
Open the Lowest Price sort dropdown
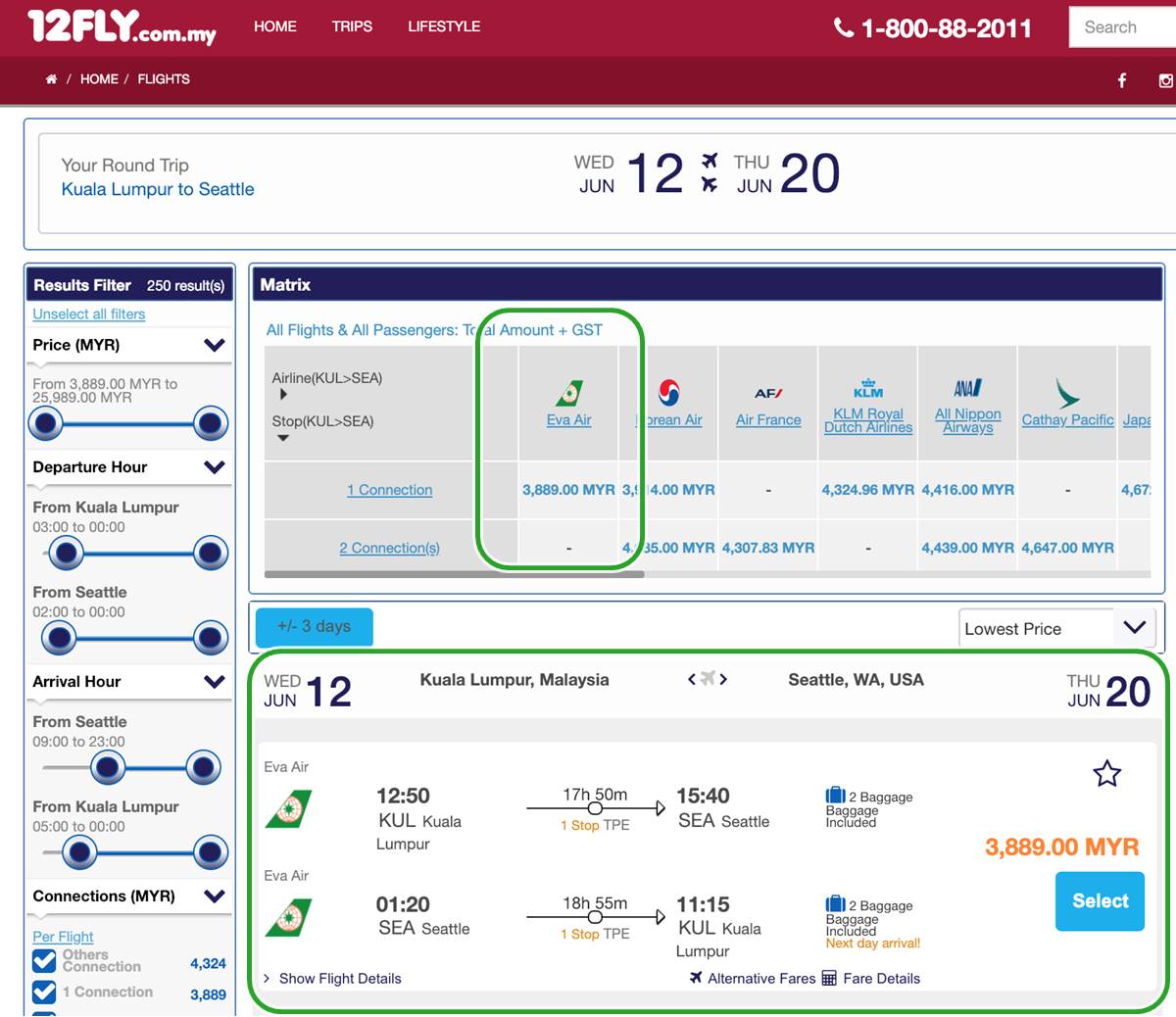click(x=1056, y=628)
